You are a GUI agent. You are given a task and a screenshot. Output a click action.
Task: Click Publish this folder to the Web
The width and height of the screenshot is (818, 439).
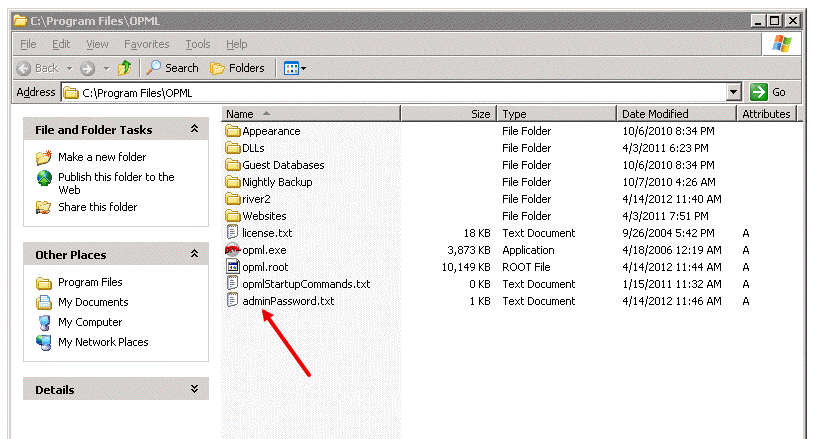[x=116, y=183]
